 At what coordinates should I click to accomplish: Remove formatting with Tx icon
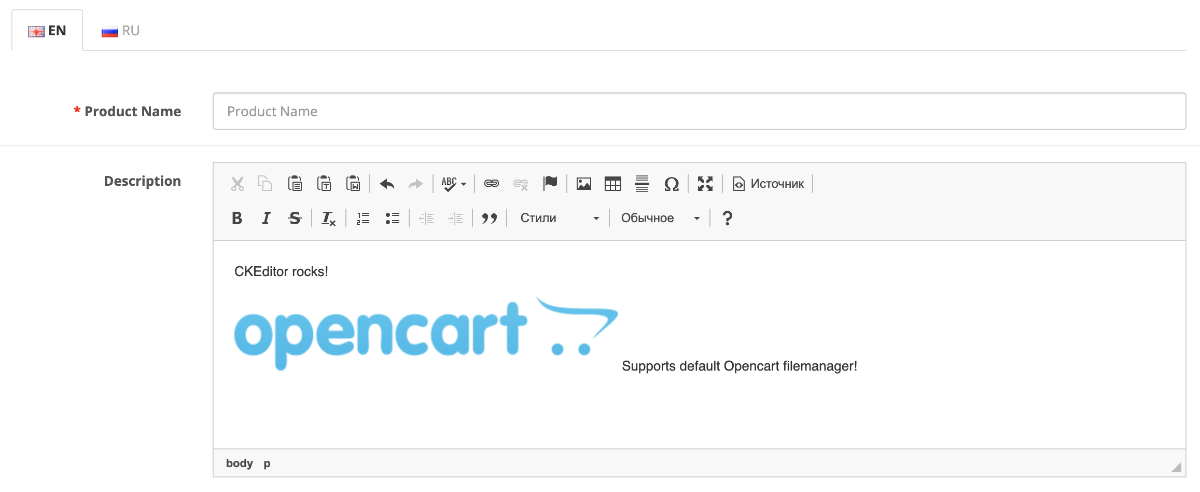(329, 218)
